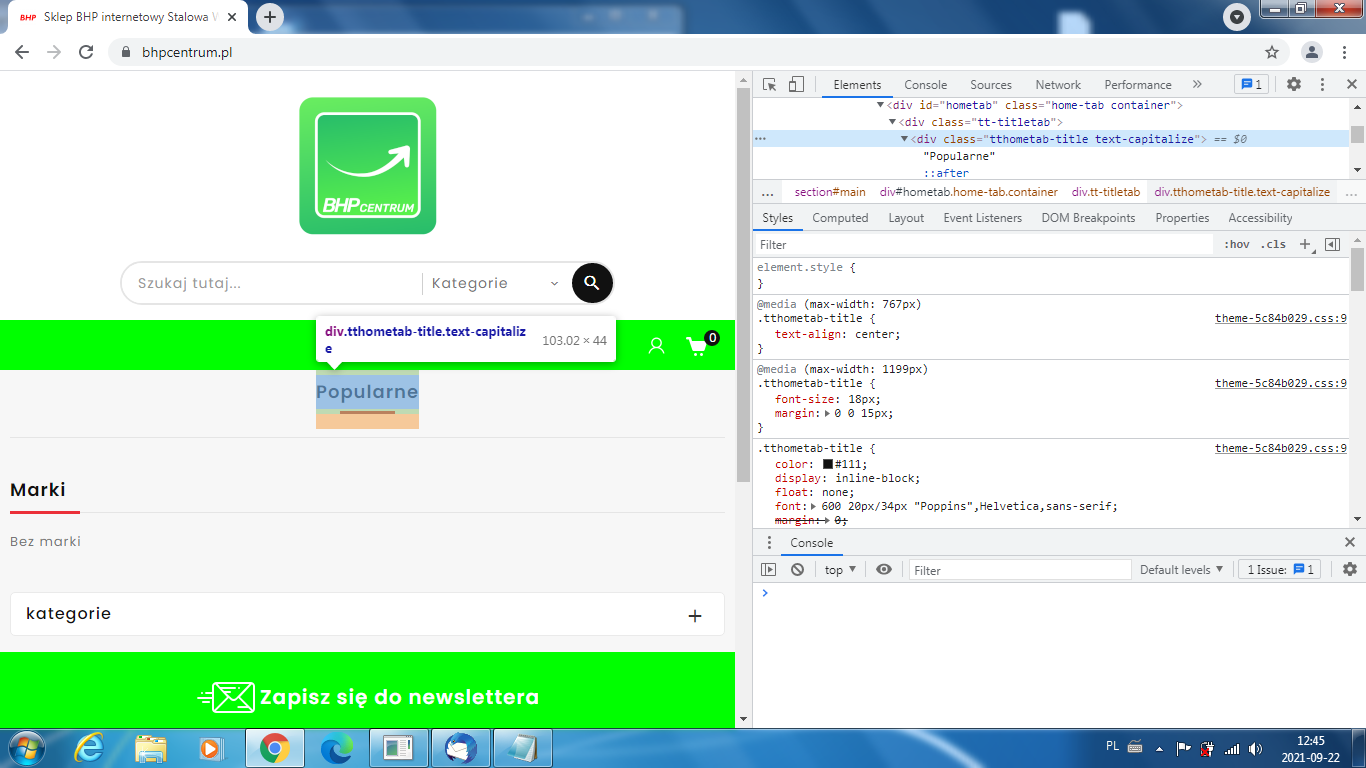1366x768 pixels.
Task: Click the inspect element picker icon
Action: (769, 85)
